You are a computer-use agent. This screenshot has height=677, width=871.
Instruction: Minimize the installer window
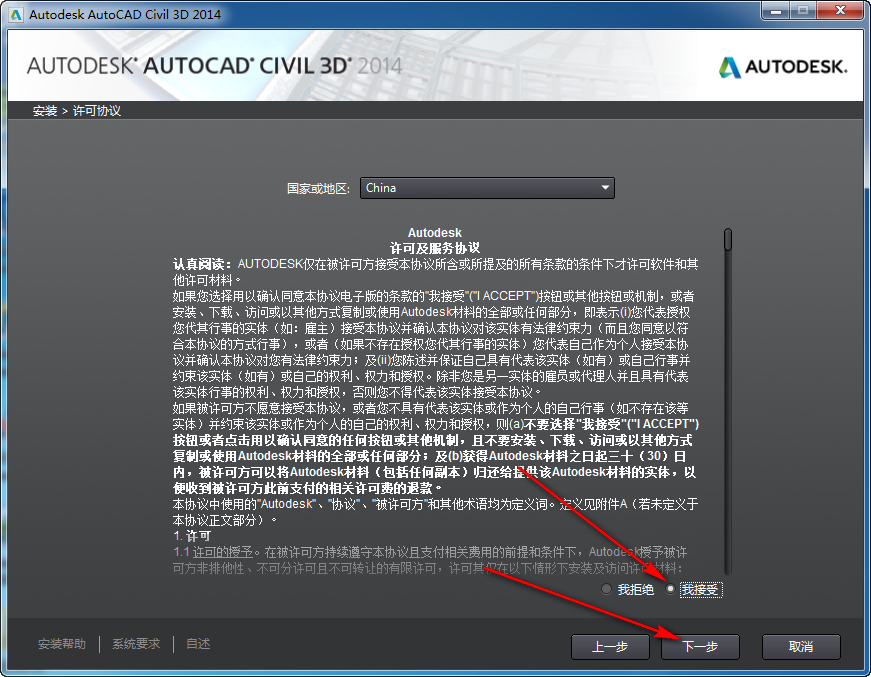coord(775,11)
